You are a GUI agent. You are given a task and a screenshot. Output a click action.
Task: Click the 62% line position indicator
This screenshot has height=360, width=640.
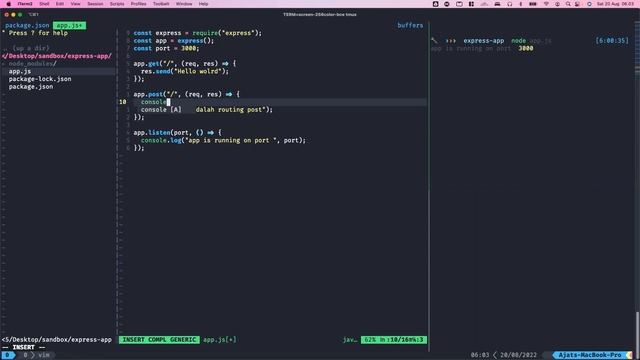(394, 340)
